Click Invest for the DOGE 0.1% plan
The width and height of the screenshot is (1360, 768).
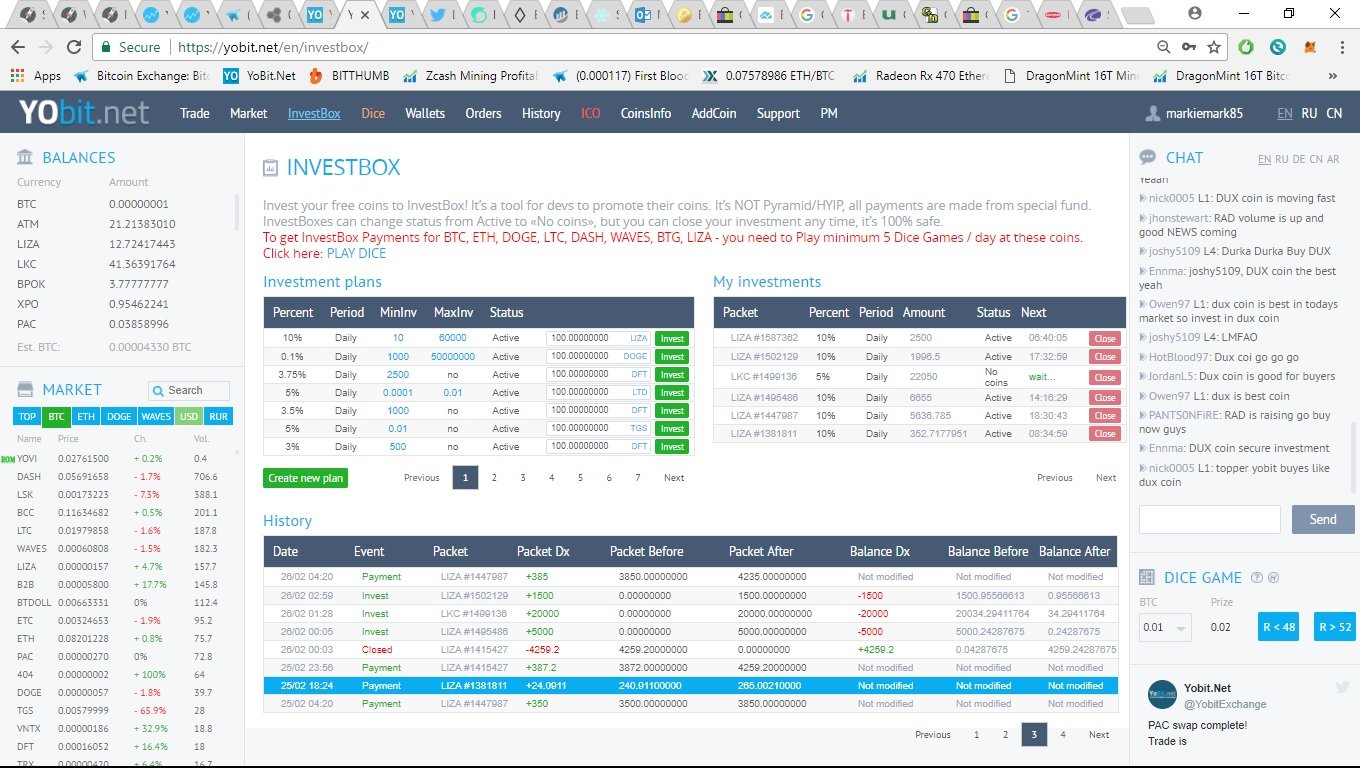pos(672,357)
